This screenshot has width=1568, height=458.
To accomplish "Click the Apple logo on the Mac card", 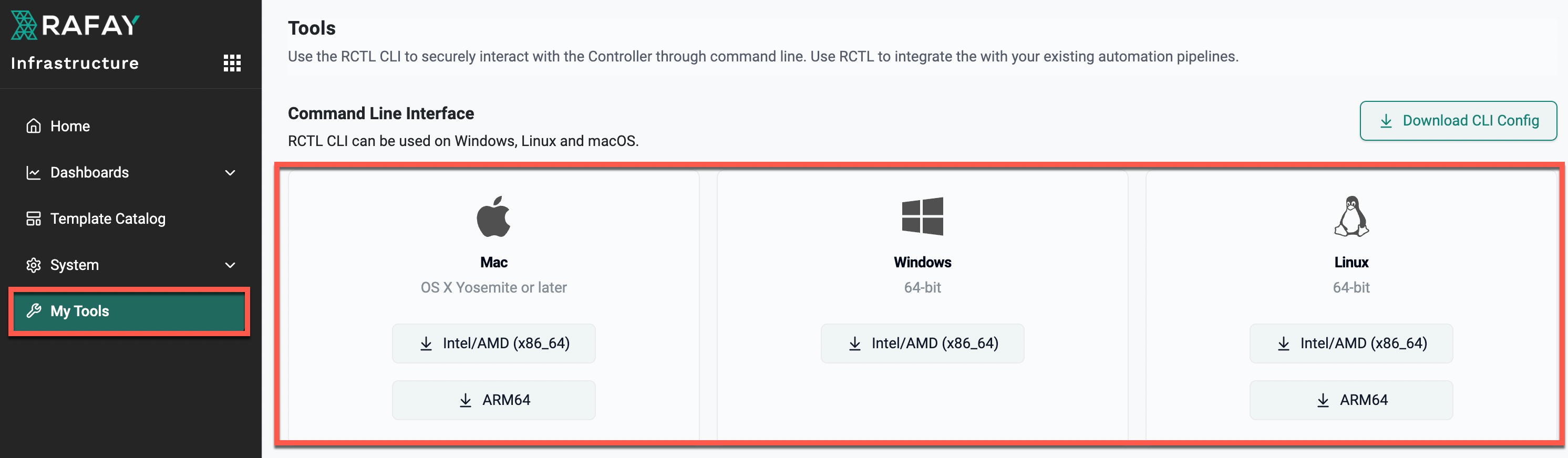I will coord(493,216).
